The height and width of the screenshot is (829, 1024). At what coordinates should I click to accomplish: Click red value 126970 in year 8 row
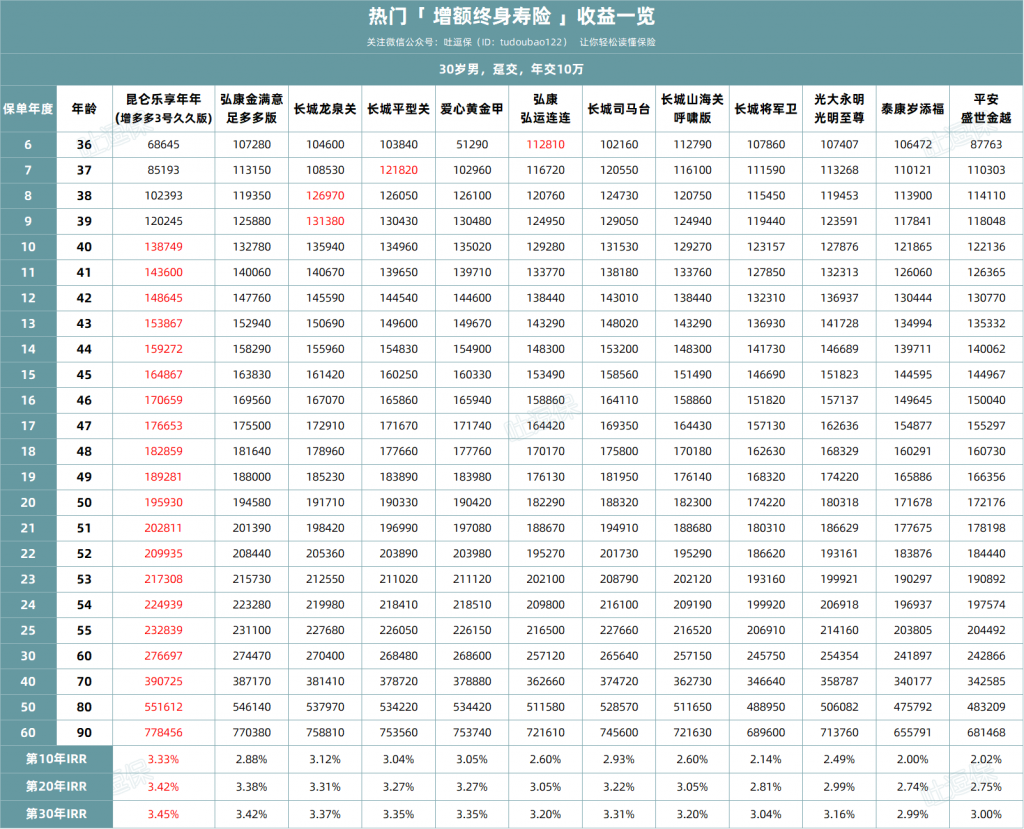pos(325,195)
